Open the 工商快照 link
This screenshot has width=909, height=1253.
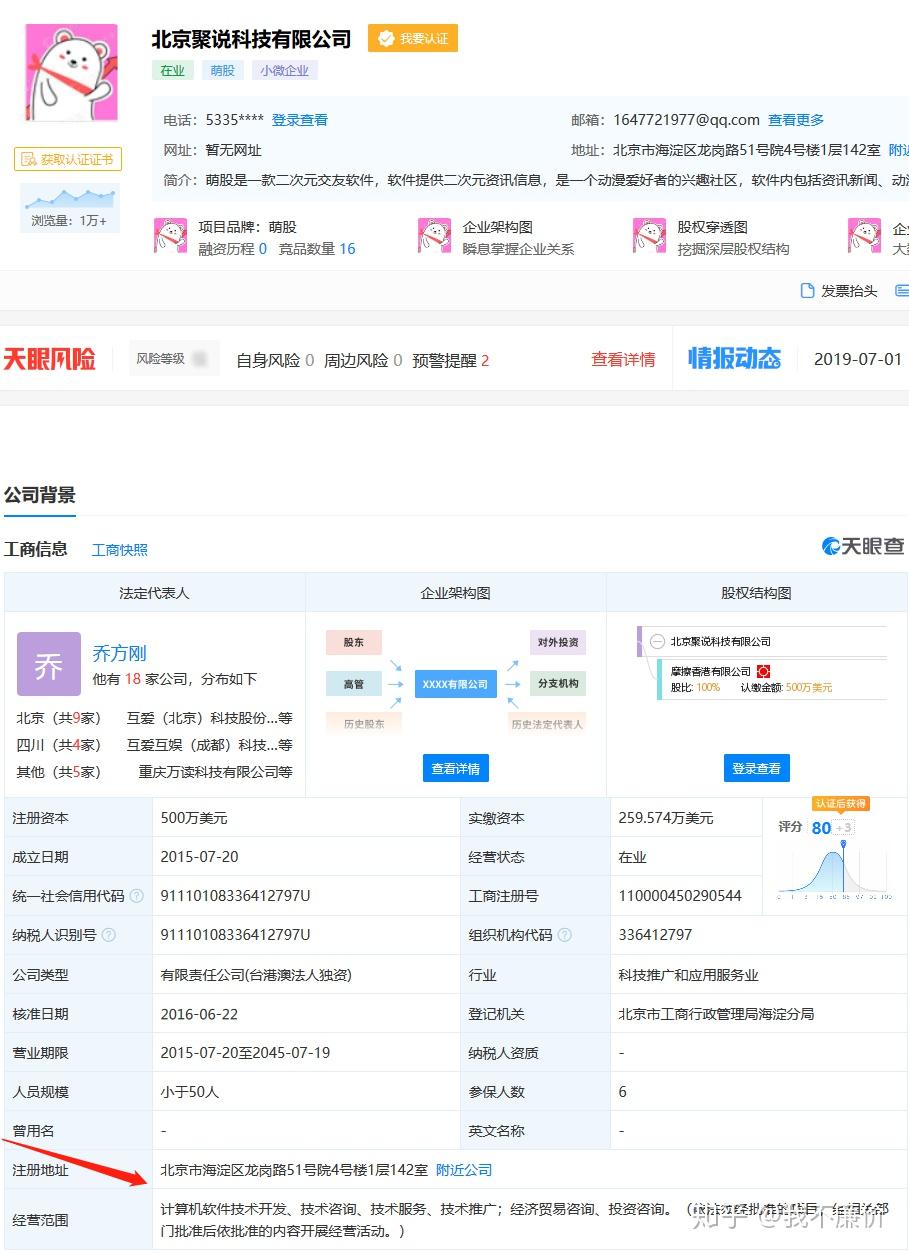click(120, 550)
